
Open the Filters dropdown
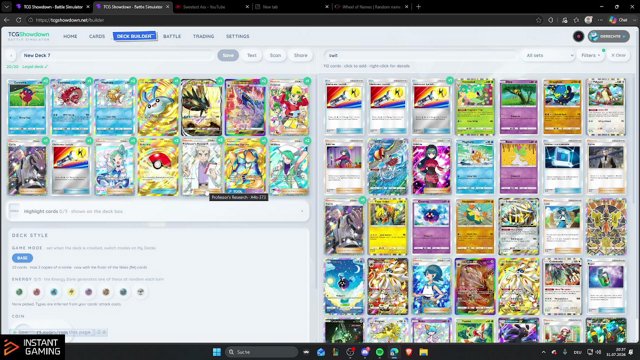click(591, 55)
